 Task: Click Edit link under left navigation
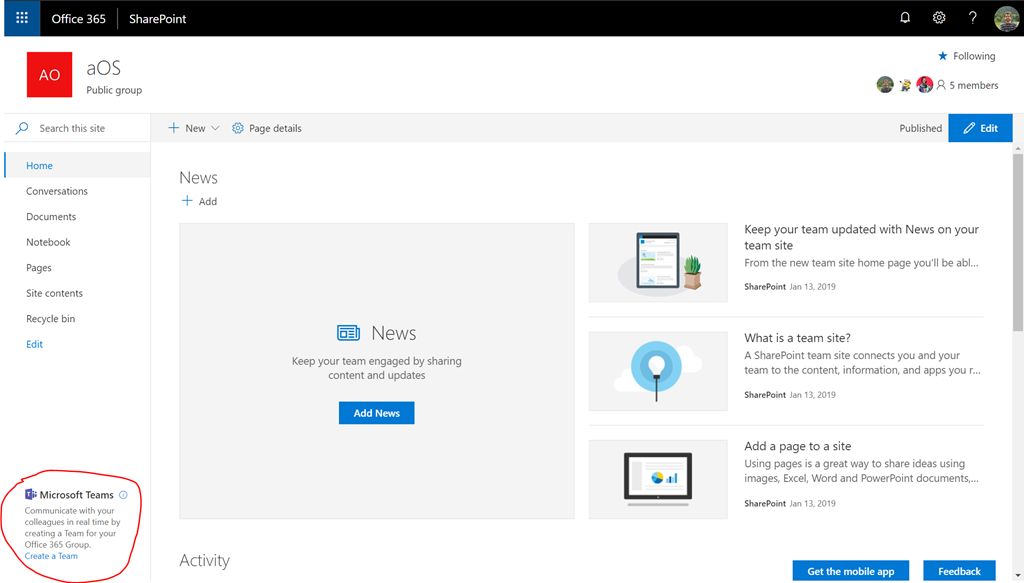(34, 344)
